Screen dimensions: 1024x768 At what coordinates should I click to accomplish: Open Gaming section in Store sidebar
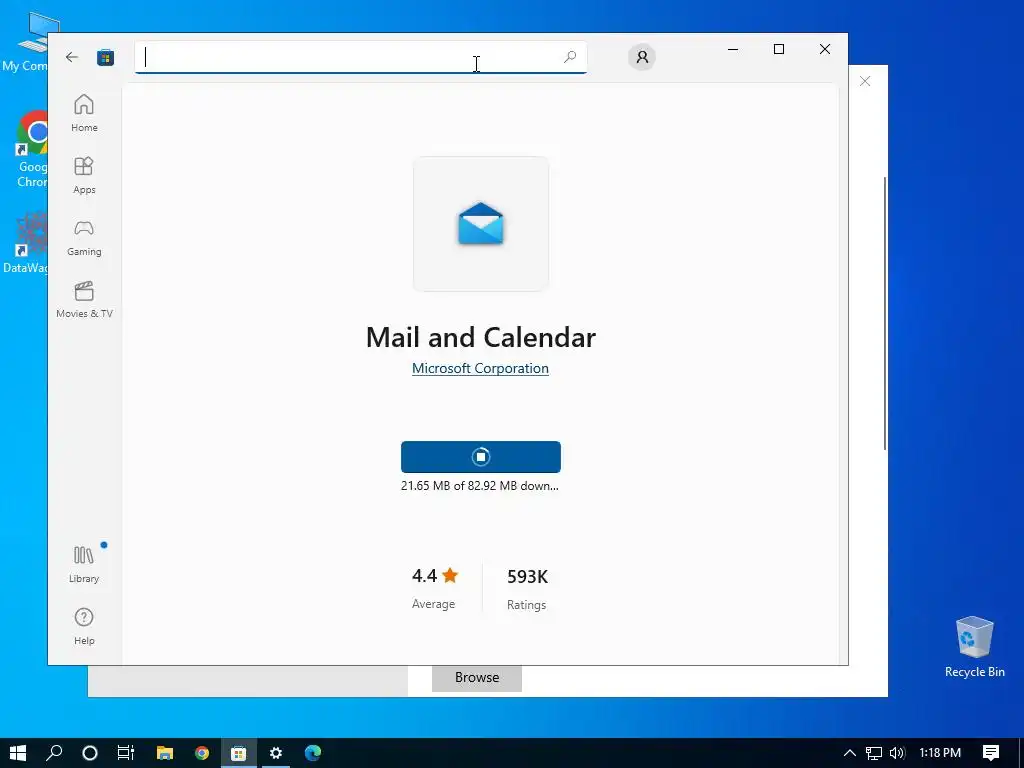pyautogui.click(x=84, y=237)
